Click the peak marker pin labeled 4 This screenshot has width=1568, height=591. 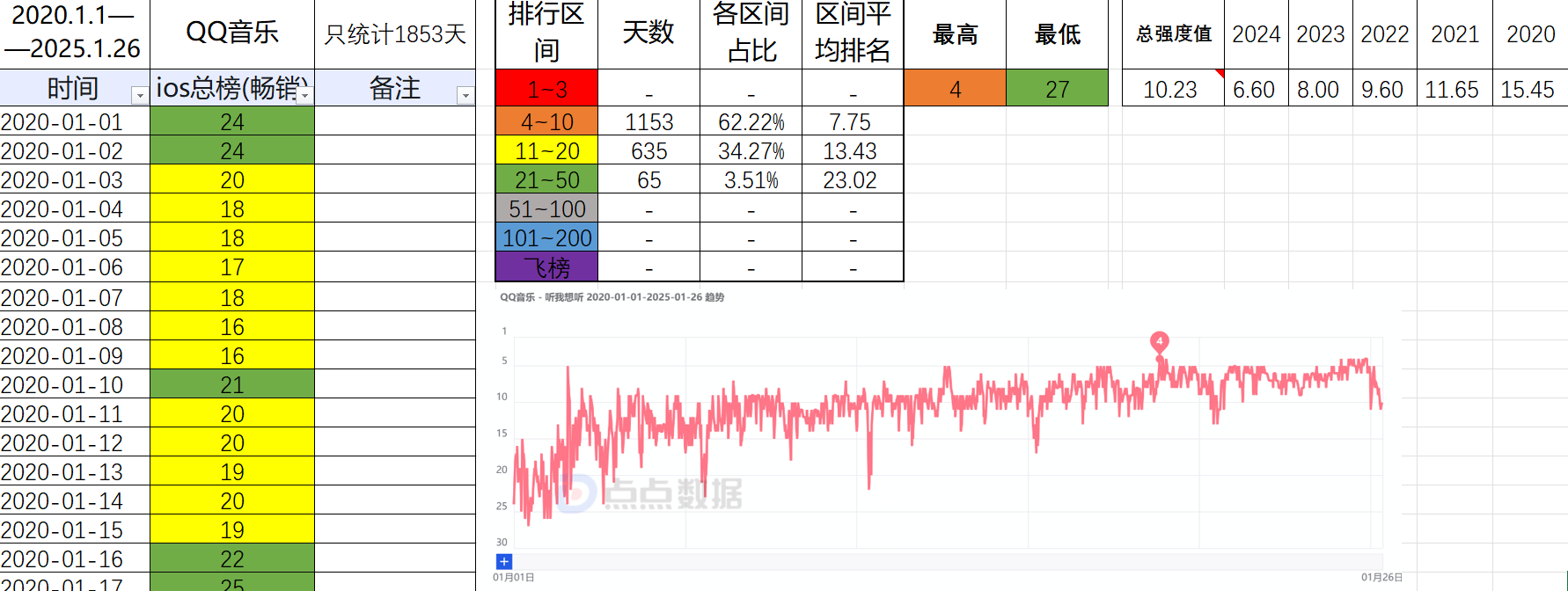[1160, 341]
